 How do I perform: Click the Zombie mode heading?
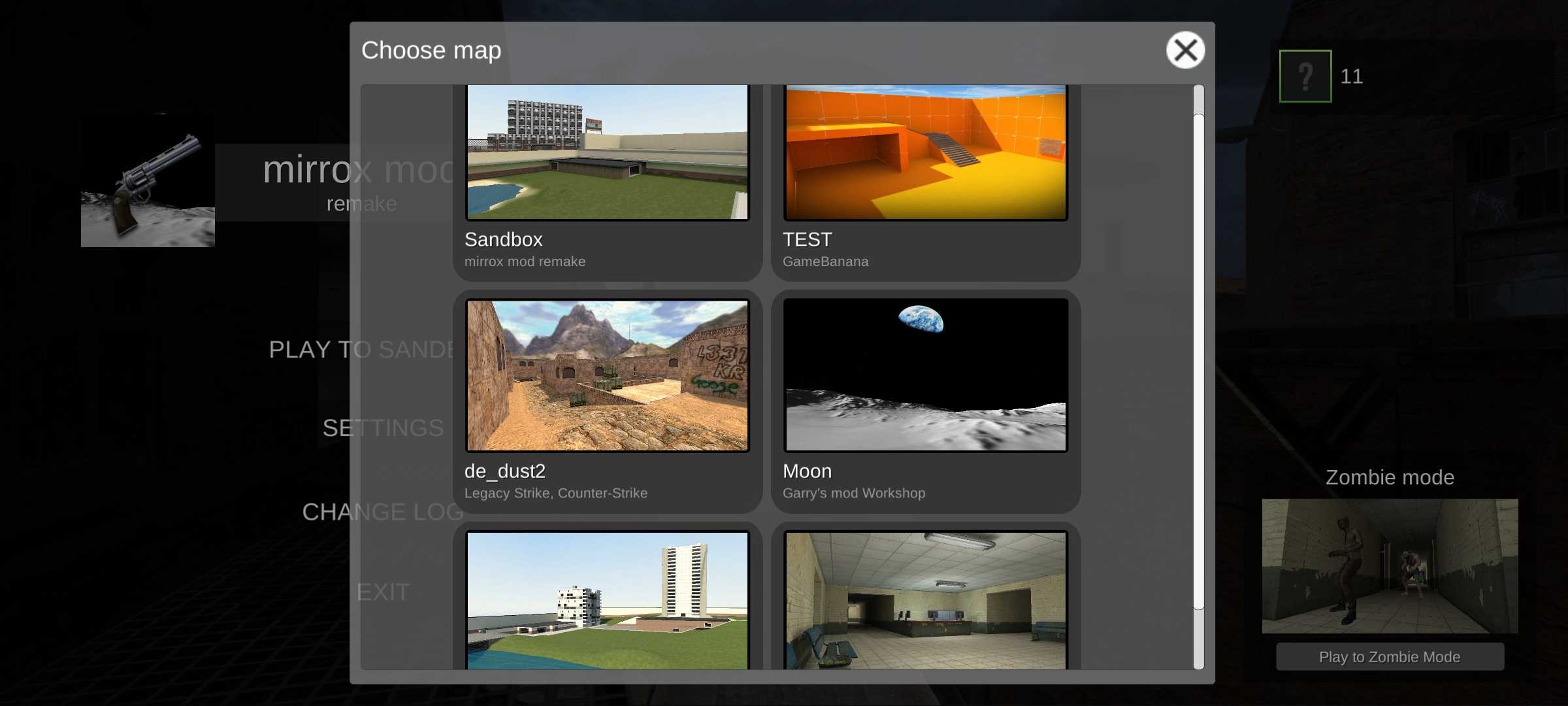(x=1390, y=477)
